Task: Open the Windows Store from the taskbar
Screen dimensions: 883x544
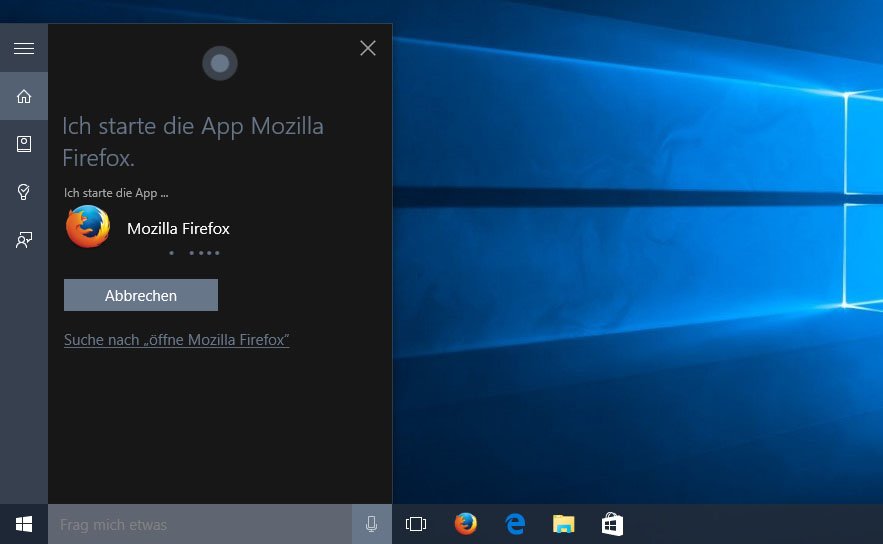Action: pyautogui.click(x=612, y=524)
